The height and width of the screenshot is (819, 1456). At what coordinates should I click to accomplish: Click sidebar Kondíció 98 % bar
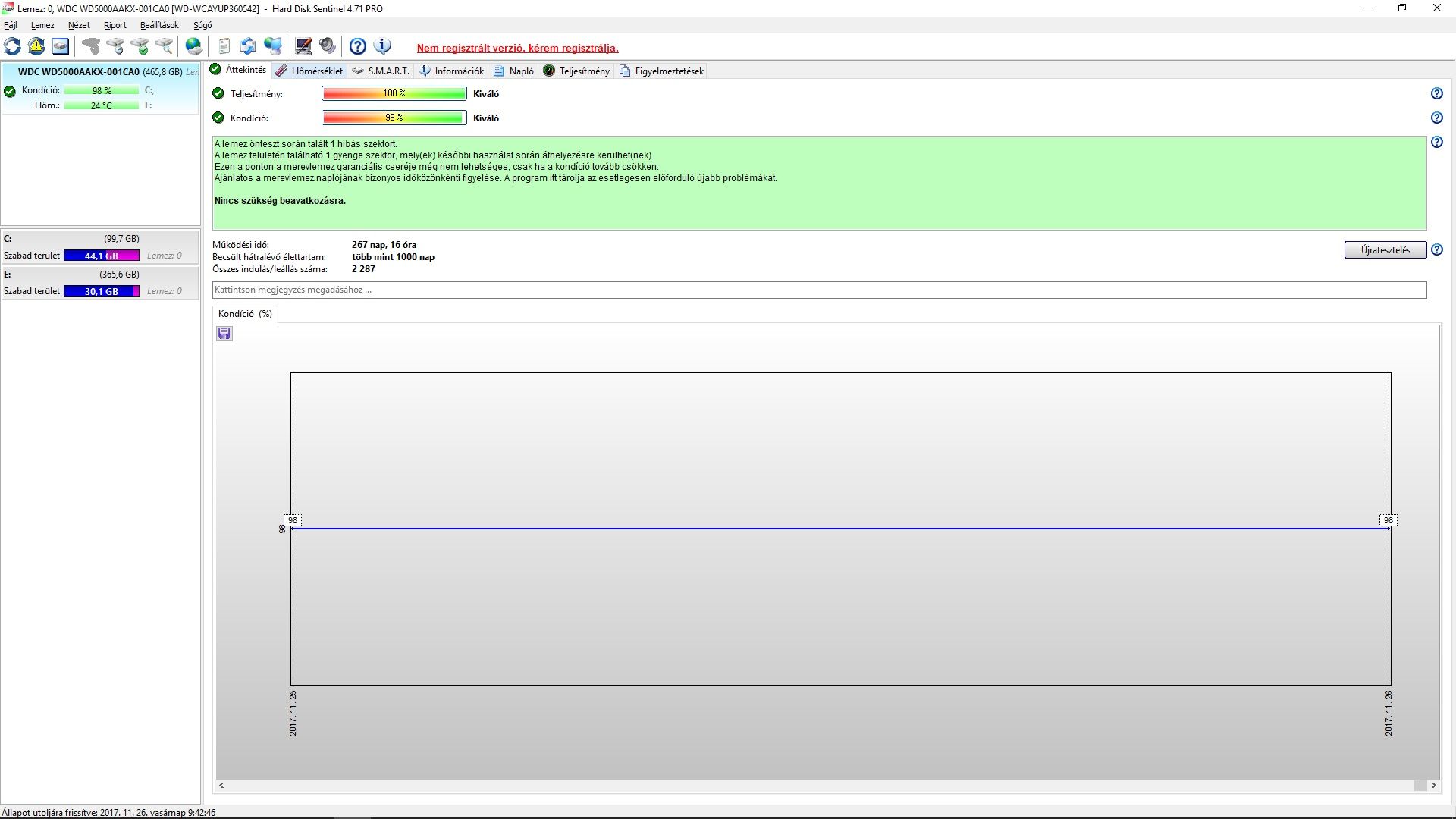[x=102, y=90]
